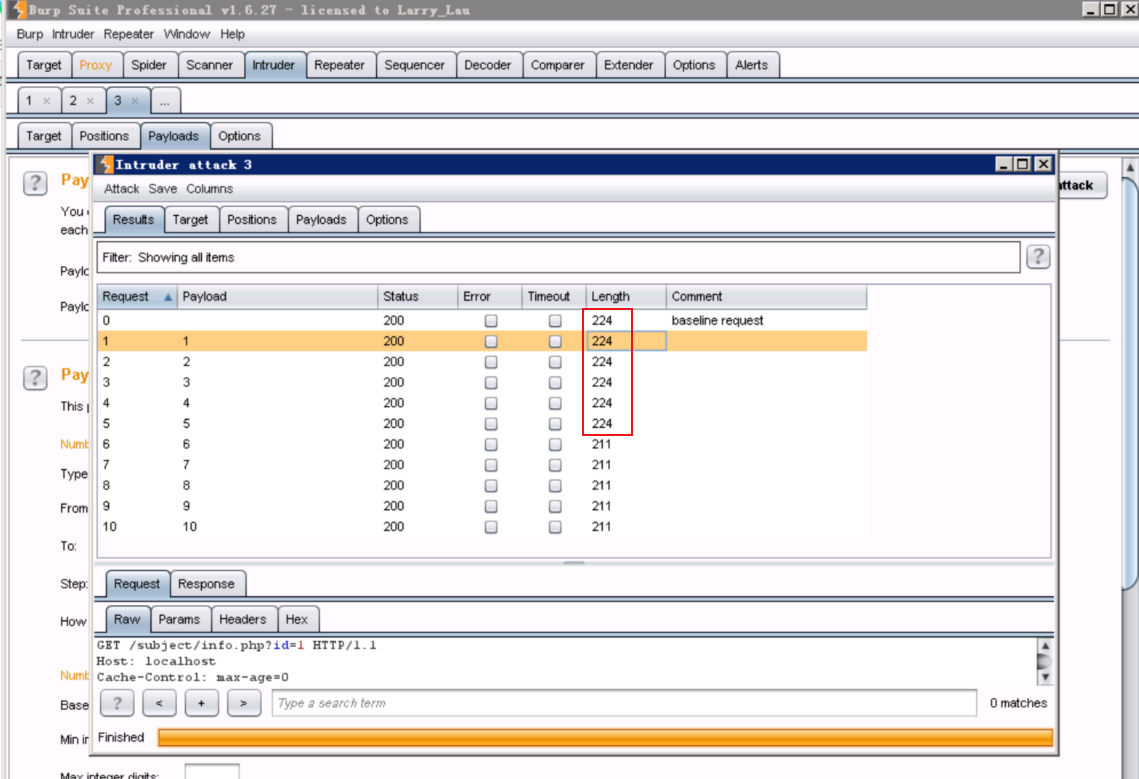Click the Finished attack progress bar
The width and height of the screenshot is (1139, 779).
coord(605,738)
